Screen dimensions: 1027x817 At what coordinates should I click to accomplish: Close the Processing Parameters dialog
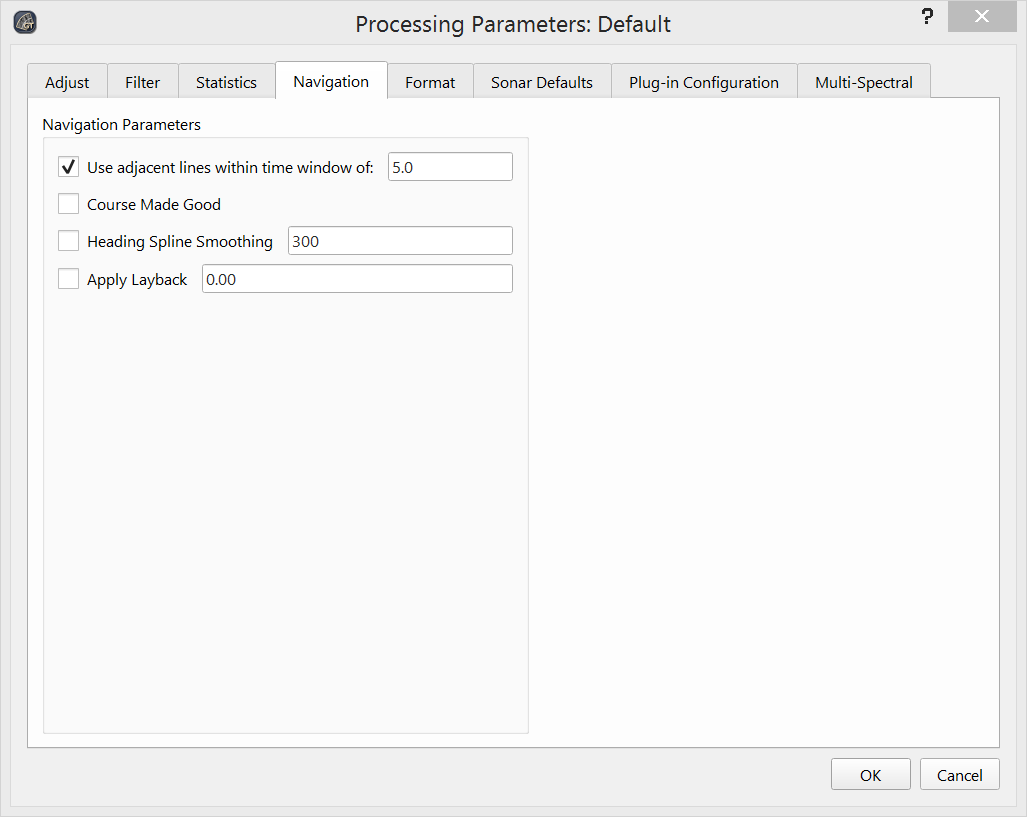click(981, 16)
